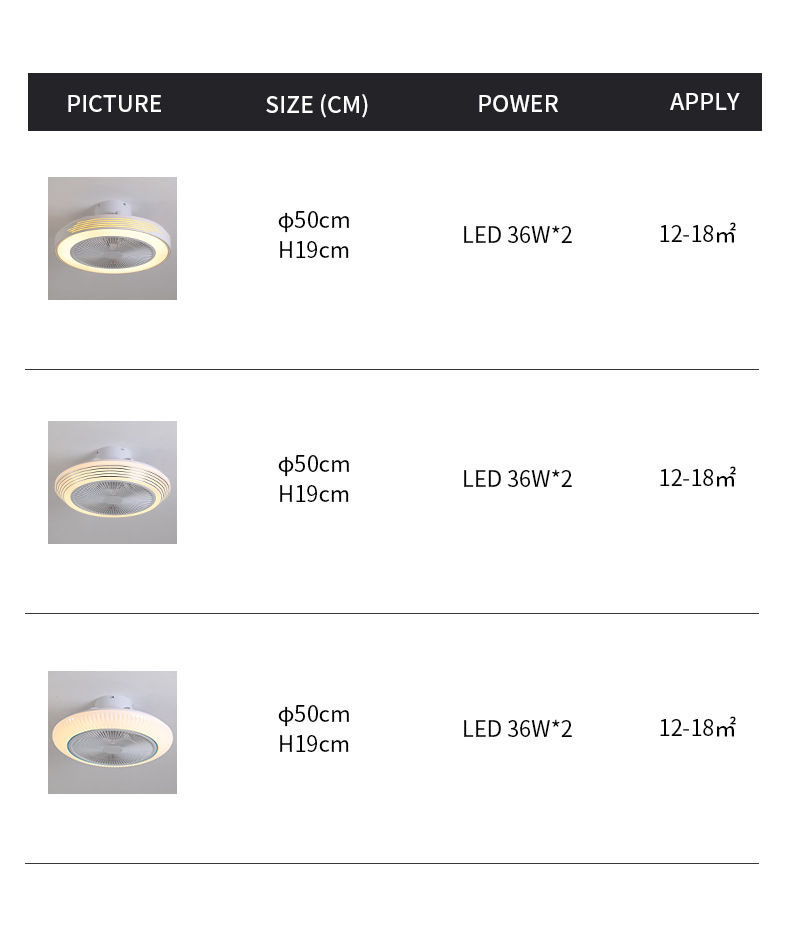This screenshot has width=790, height=936.
Task: Click φ50cm in the second lamp row
Action: coord(314,464)
